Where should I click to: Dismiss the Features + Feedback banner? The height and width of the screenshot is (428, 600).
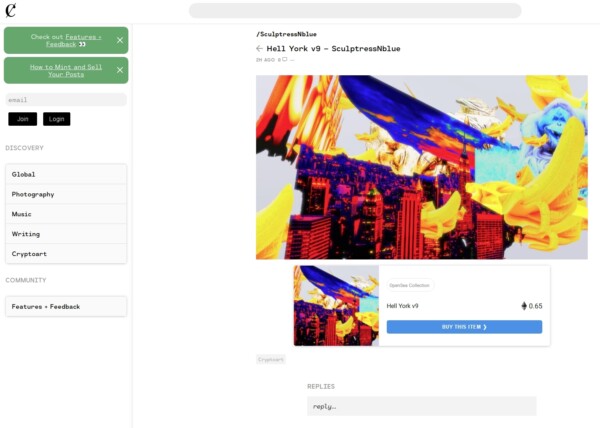tap(120, 40)
